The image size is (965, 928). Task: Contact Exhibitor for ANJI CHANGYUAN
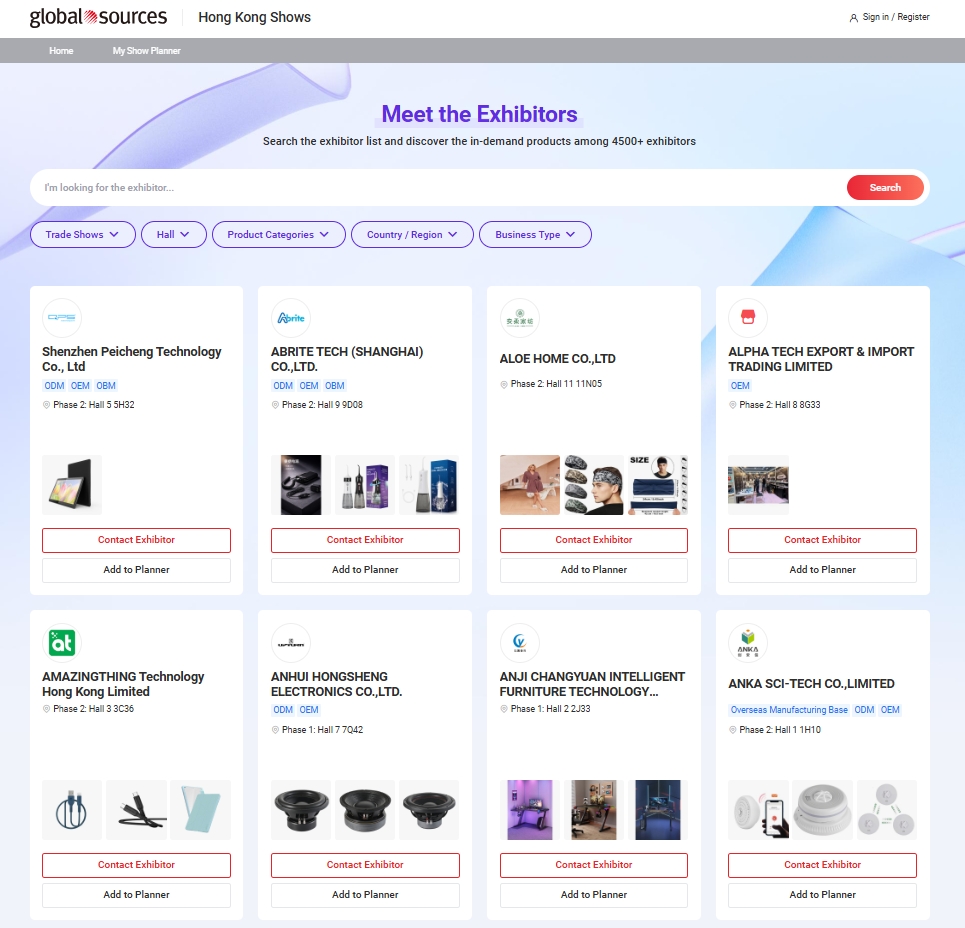pyautogui.click(x=594, y=865)
